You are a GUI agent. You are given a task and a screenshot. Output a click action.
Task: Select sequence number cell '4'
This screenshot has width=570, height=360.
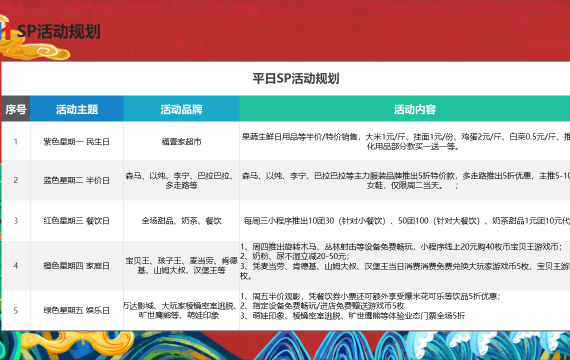pos(16,265)
